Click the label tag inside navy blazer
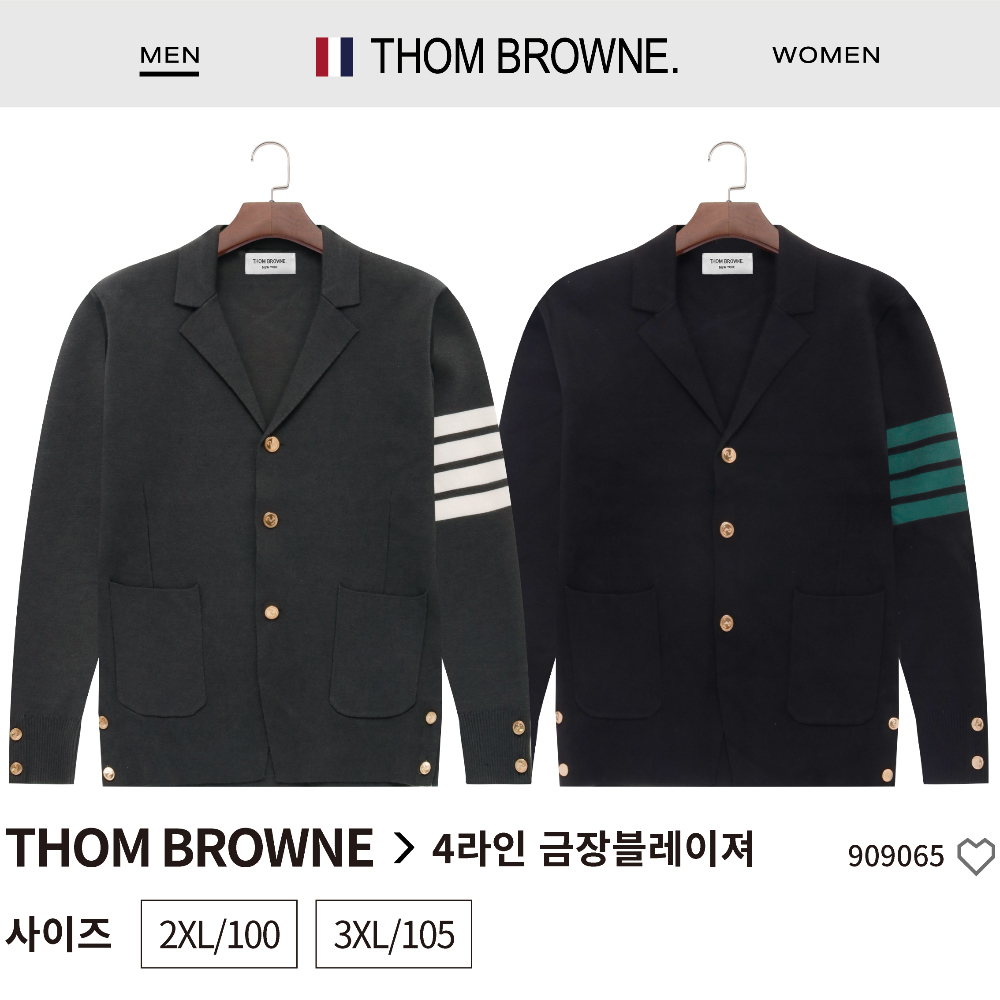 tap(727, 263)
